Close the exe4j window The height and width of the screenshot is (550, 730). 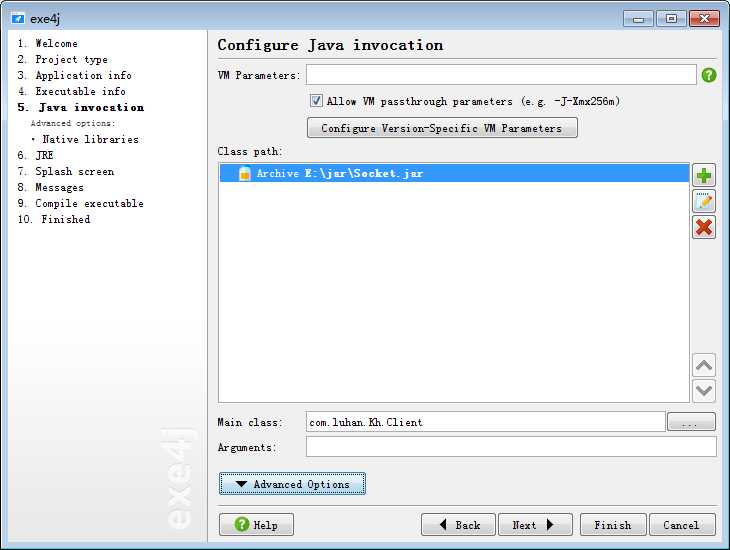click(704, 19)
